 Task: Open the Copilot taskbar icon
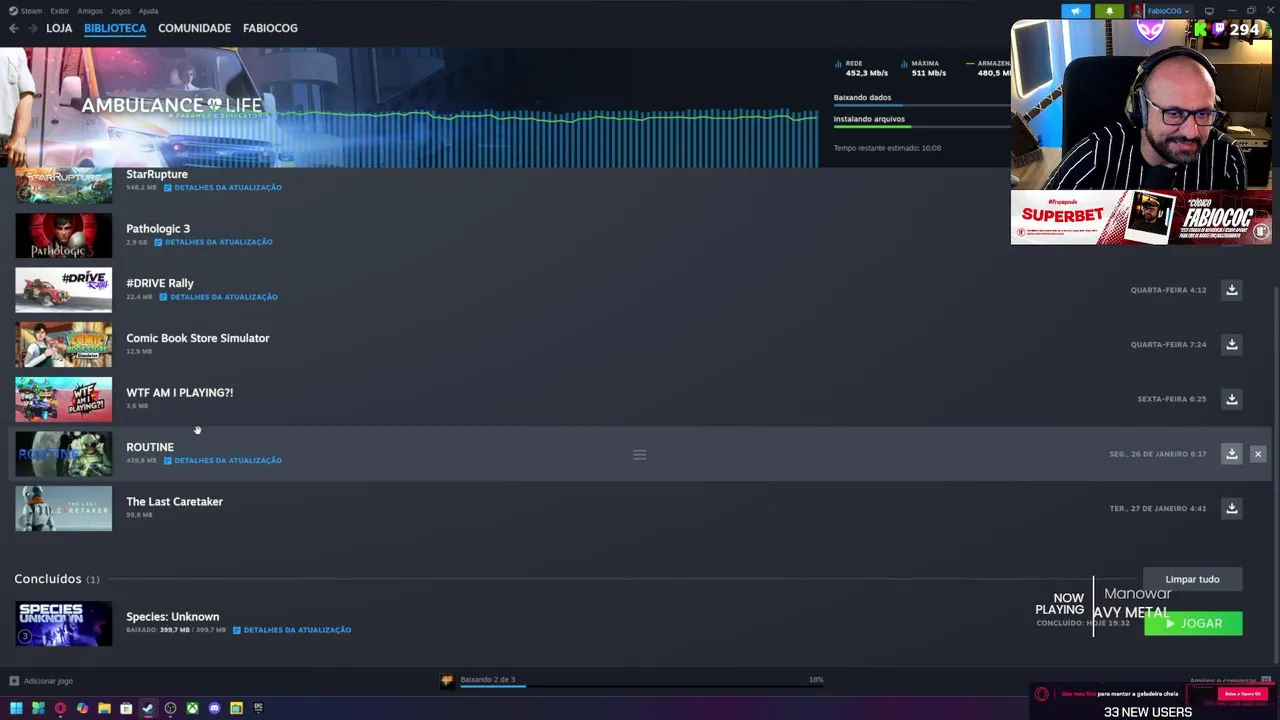pyautogui.click(x=82, y=708)
